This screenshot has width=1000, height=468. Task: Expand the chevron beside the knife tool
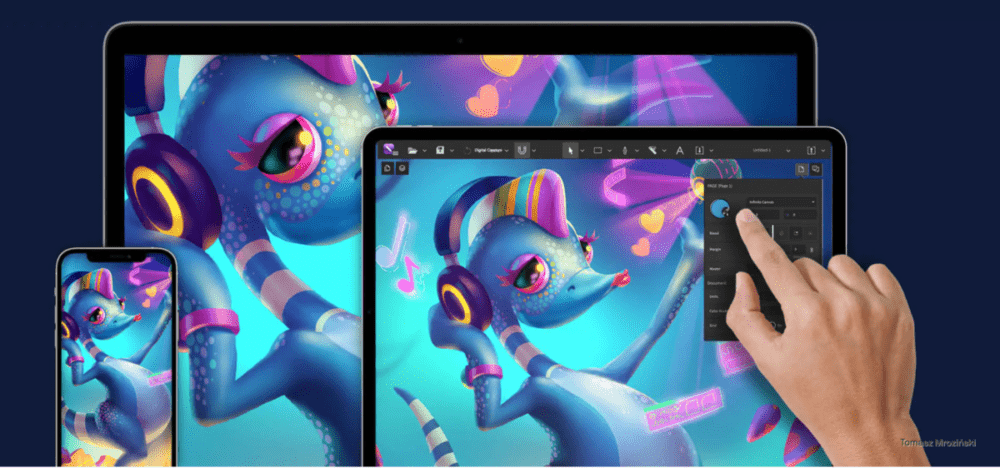coord(665,150)
